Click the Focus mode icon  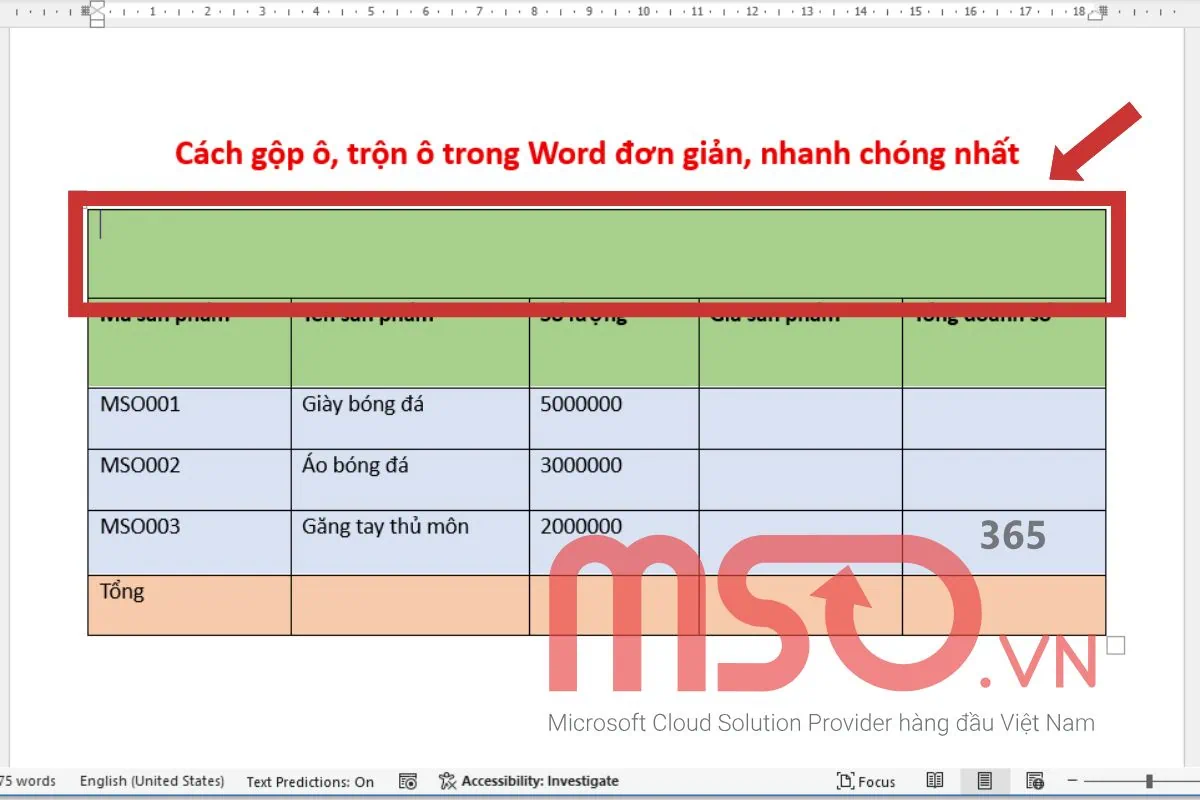[x=866, y=781]
